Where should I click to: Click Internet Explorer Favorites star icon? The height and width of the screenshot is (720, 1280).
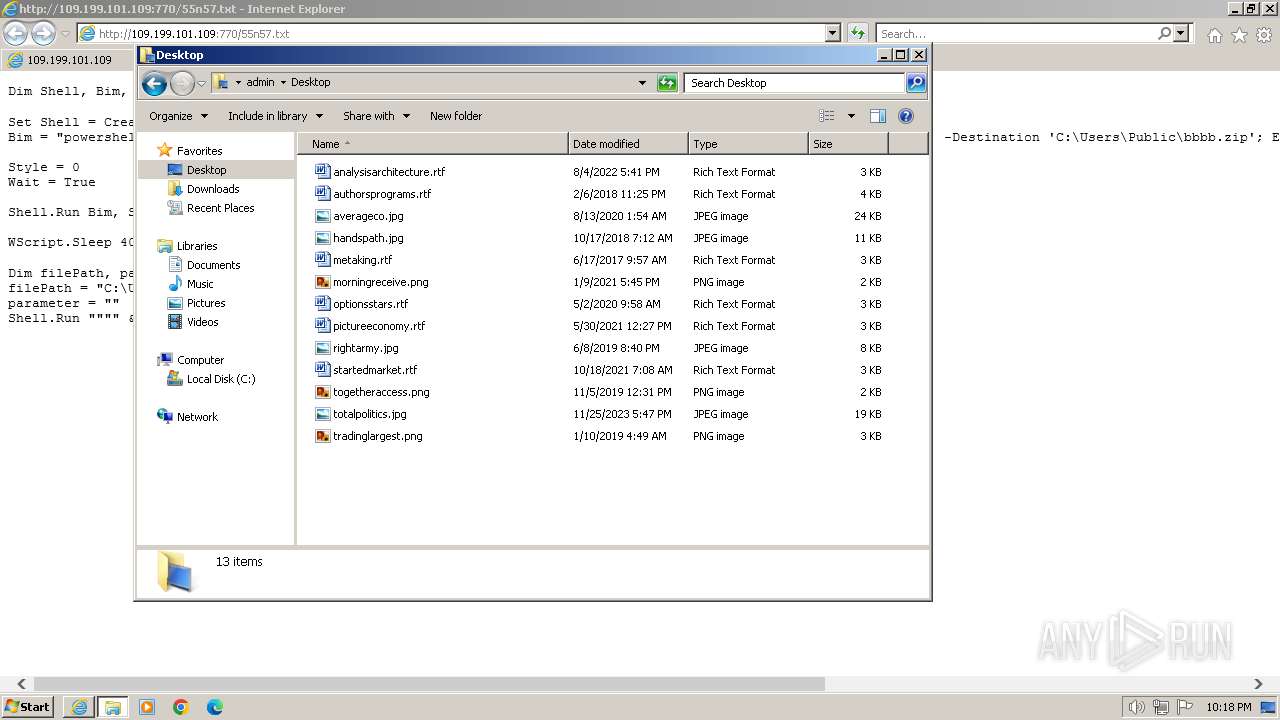pos(1239,35)
